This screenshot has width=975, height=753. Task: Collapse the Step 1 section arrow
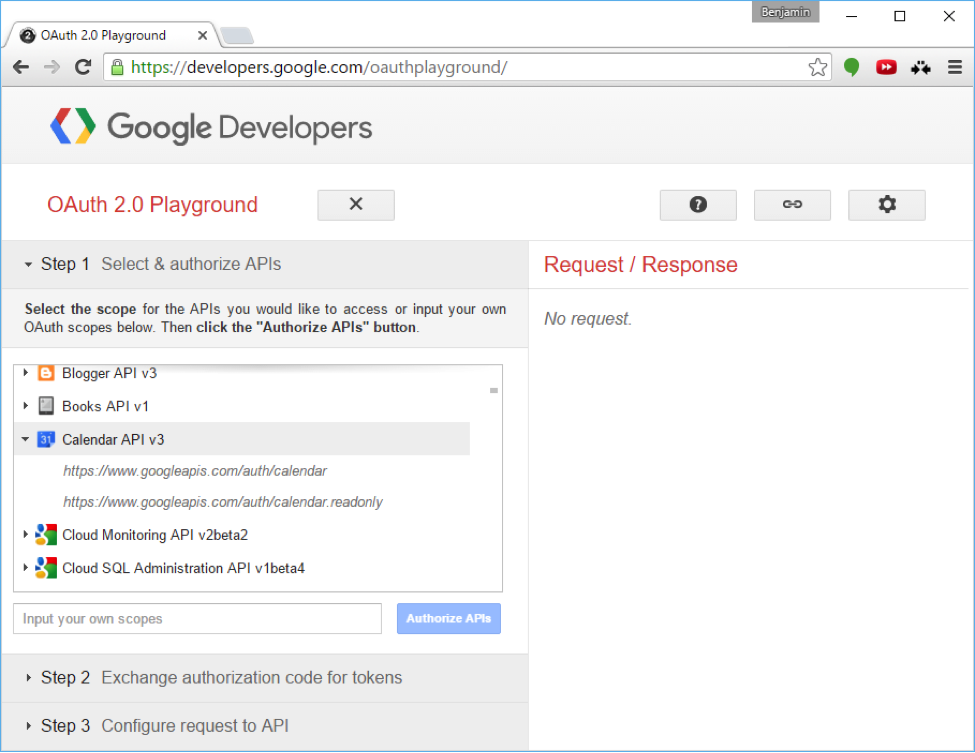[28, 264]
